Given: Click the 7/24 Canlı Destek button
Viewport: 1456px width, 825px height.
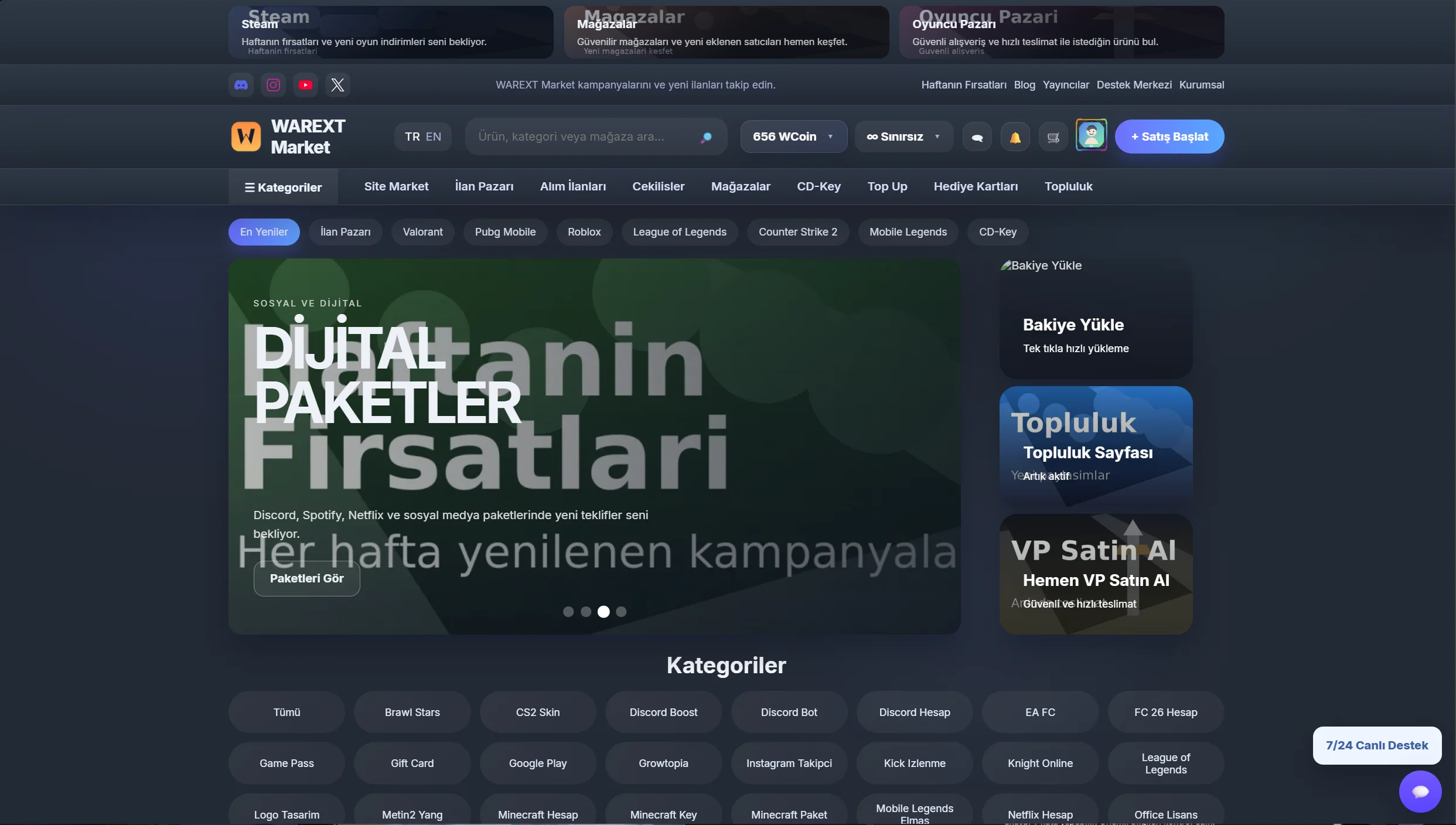Looking at the screenshot, I should [x=1377, y=745].
